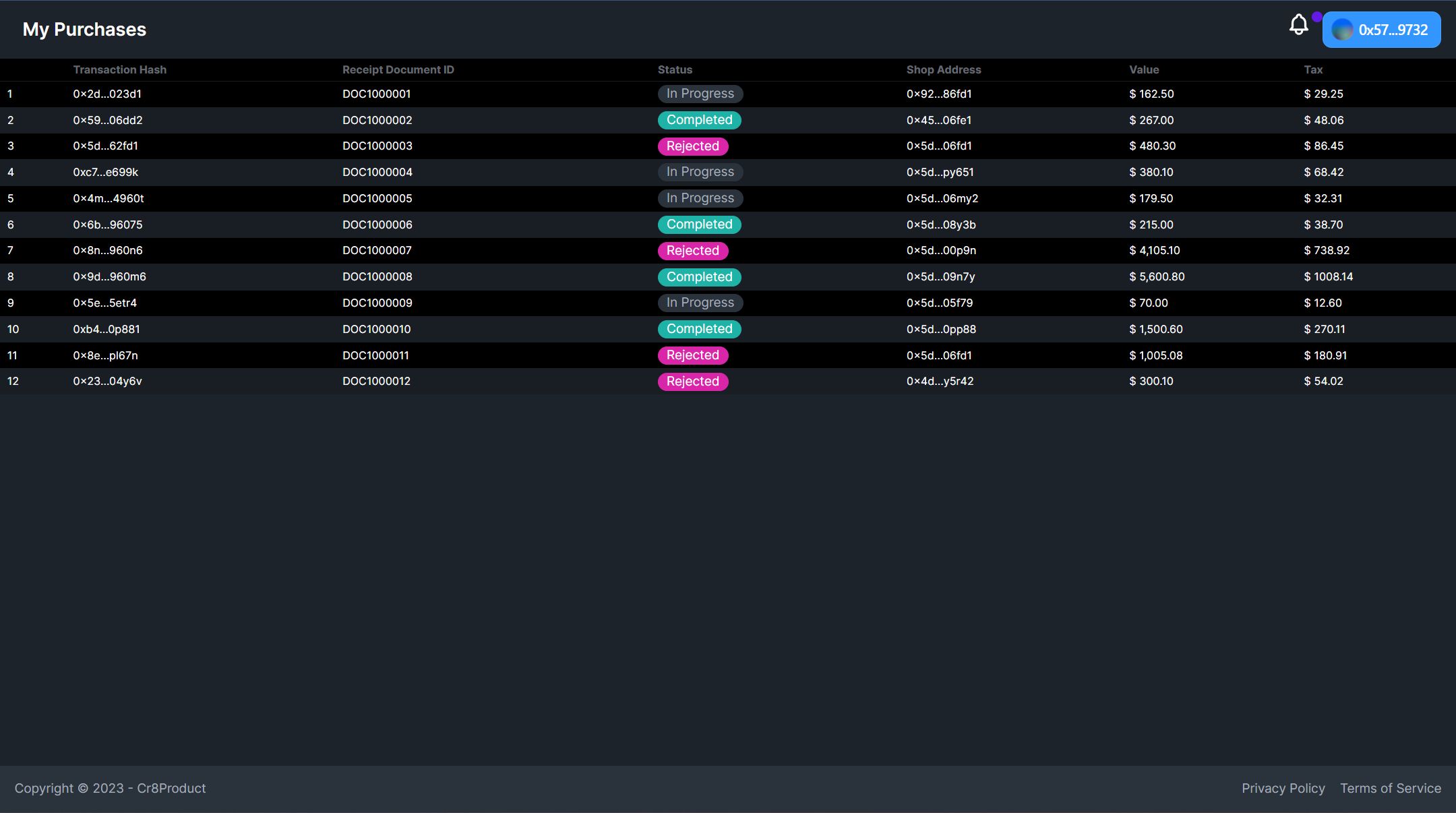Select transaction hash 0xb4...0p881
Viewport: 1456px width, 813px height.
point(107,329)
